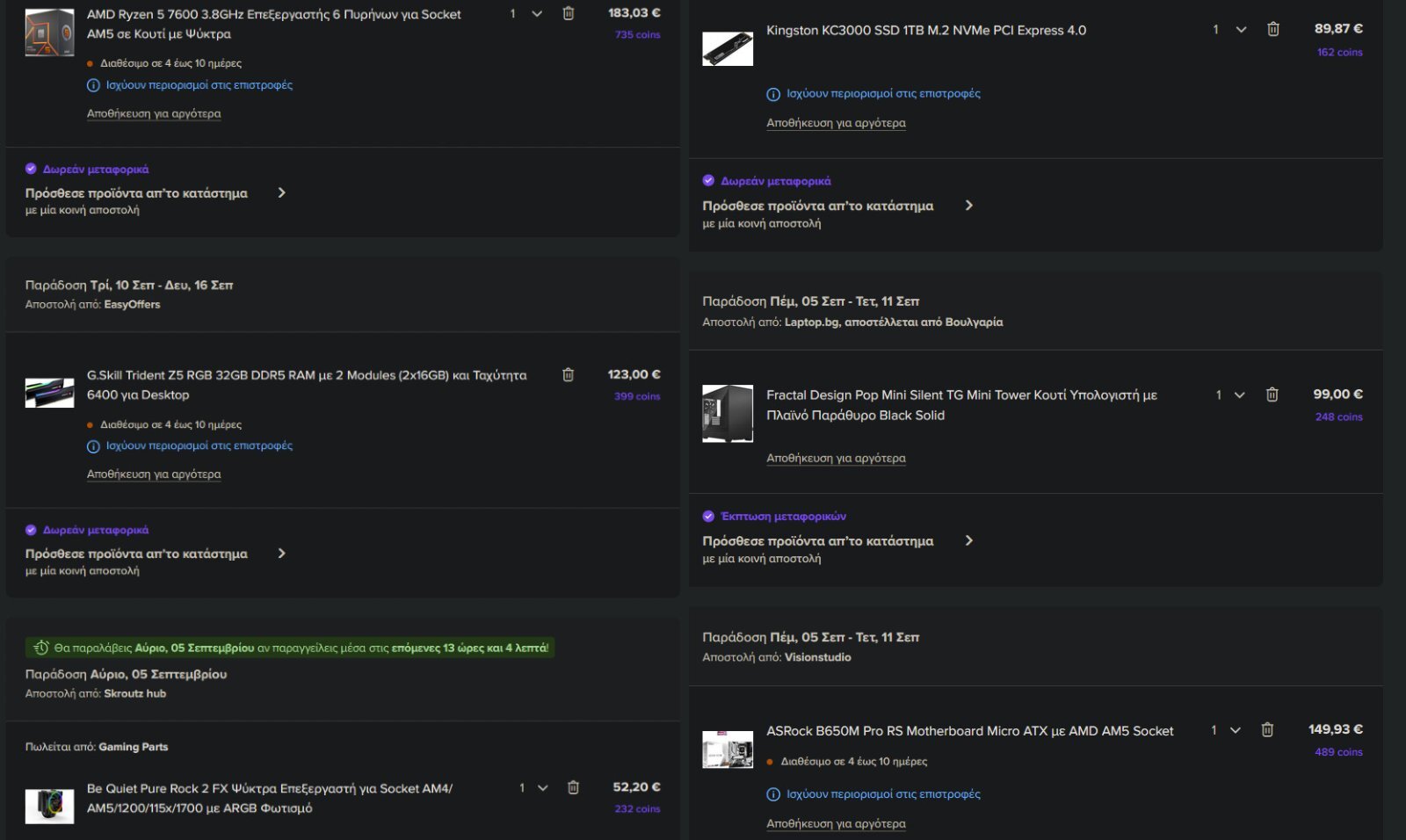Click shipping discount badge under Fractal Design
The width and height of the screenshot is (1406, 840).
click(x=774, y=517)
